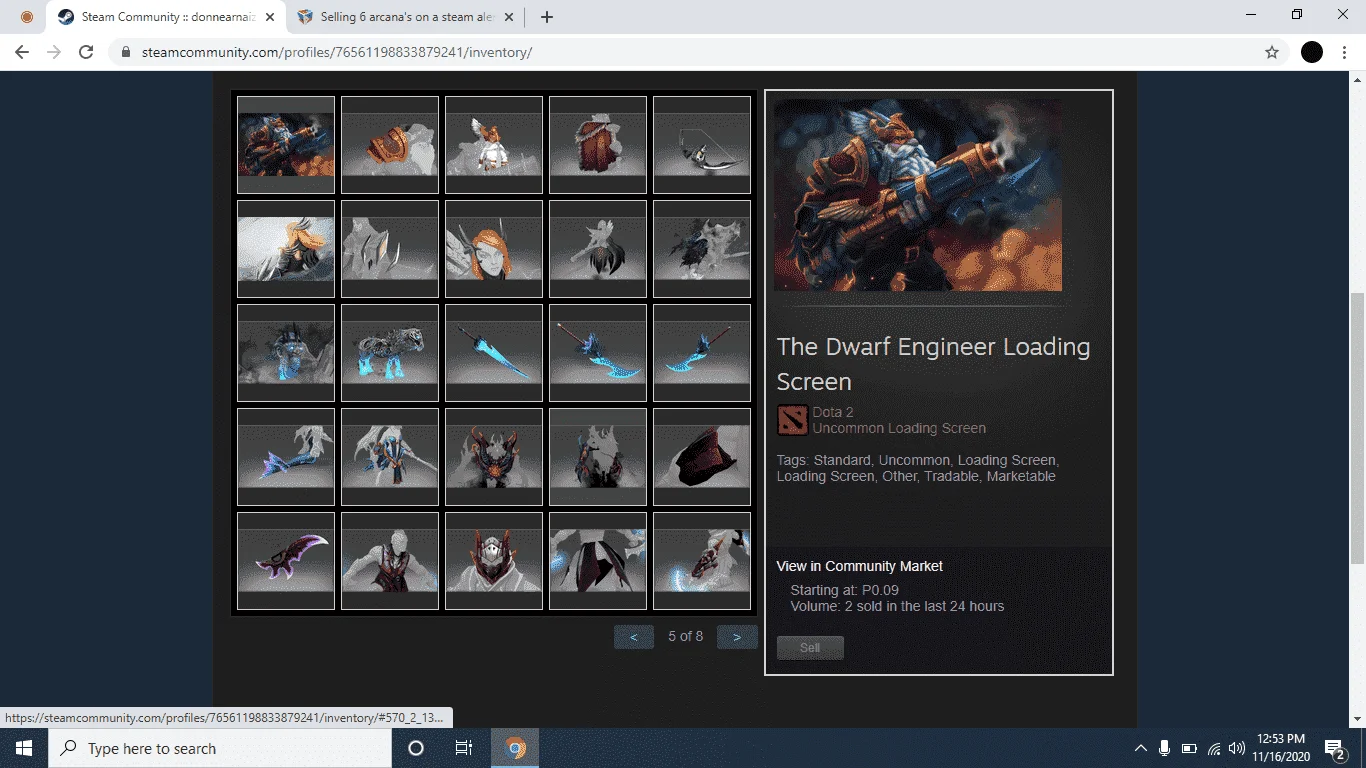Select the orange shoulder armor item
Screen dimensions: 1366x768
coord(390,145)
